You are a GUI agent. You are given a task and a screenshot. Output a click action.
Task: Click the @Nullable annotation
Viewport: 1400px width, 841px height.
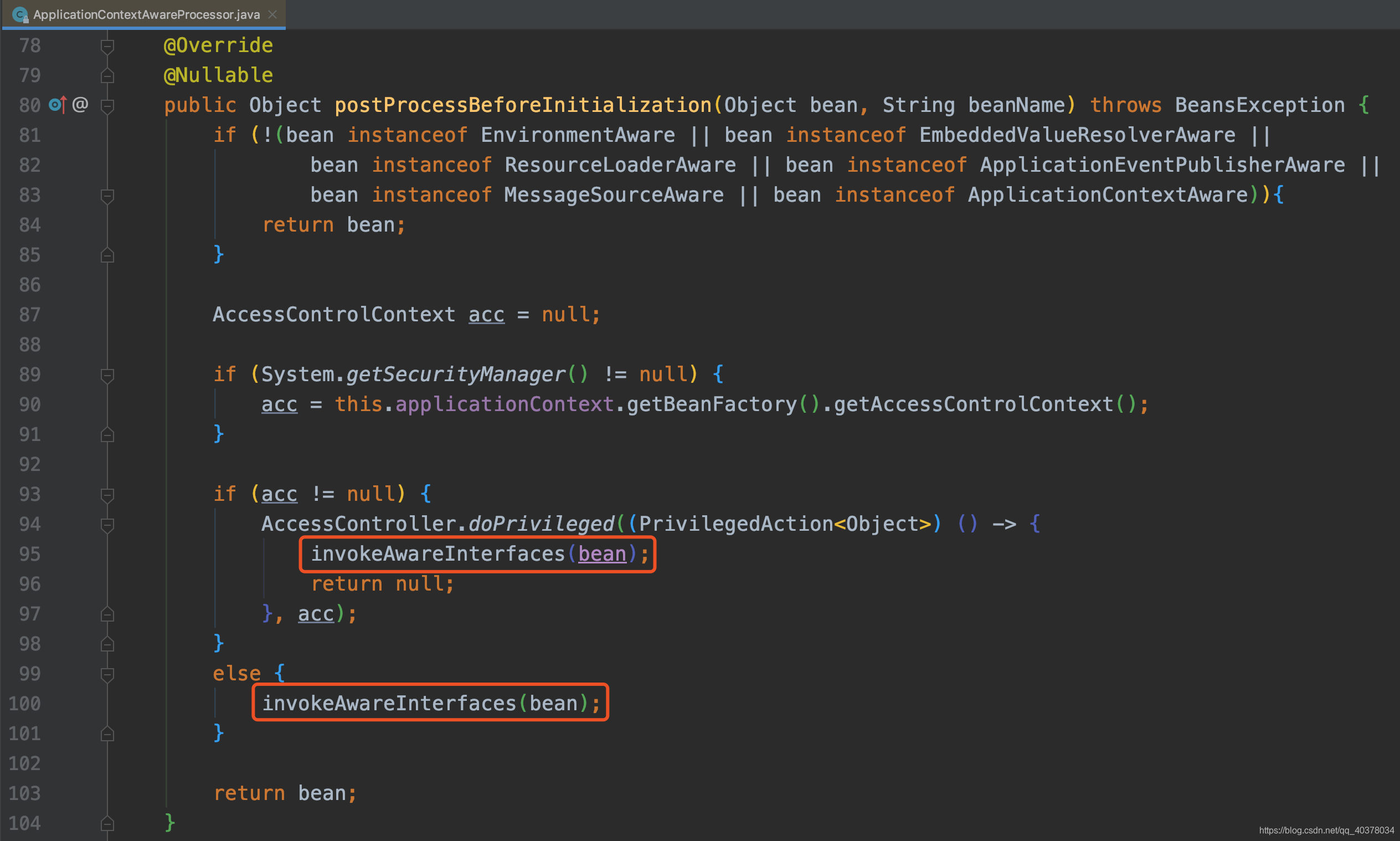[x=218, y=75]
